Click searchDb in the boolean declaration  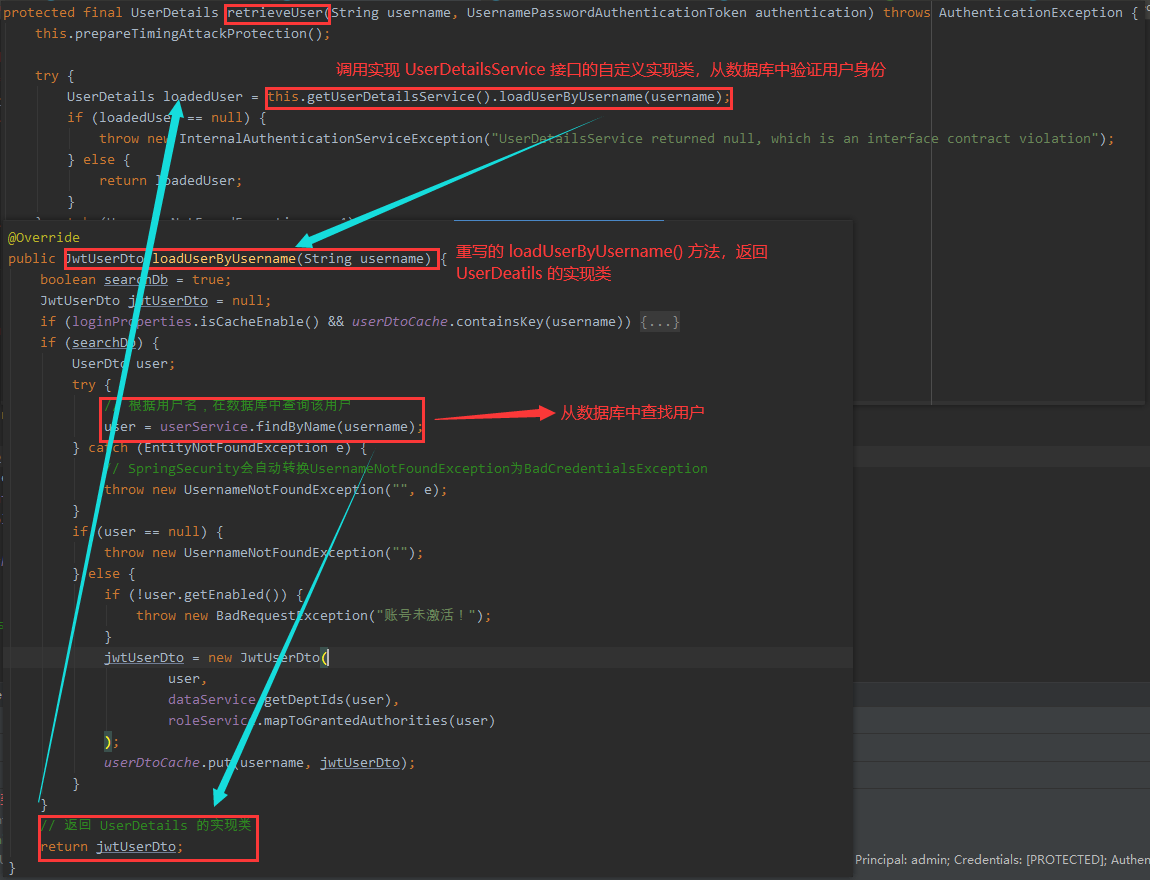tap(136, 280)
